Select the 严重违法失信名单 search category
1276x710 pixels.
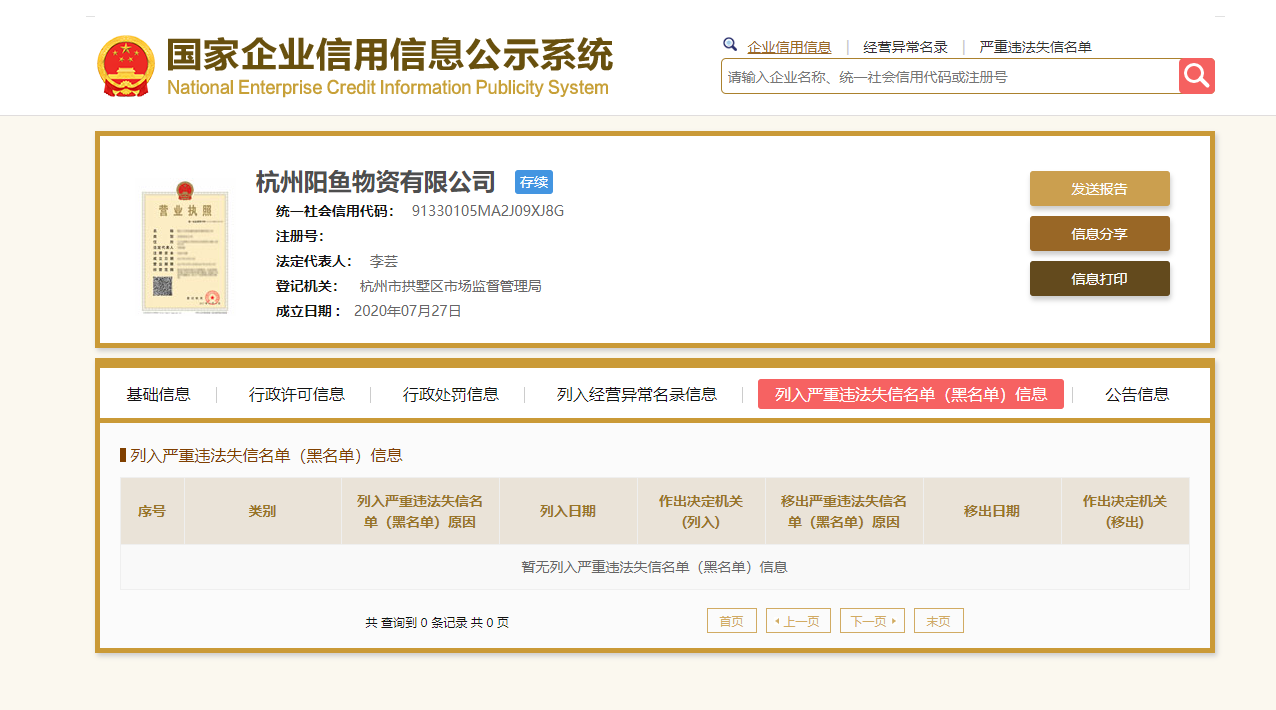click(x=1035, y=47)
